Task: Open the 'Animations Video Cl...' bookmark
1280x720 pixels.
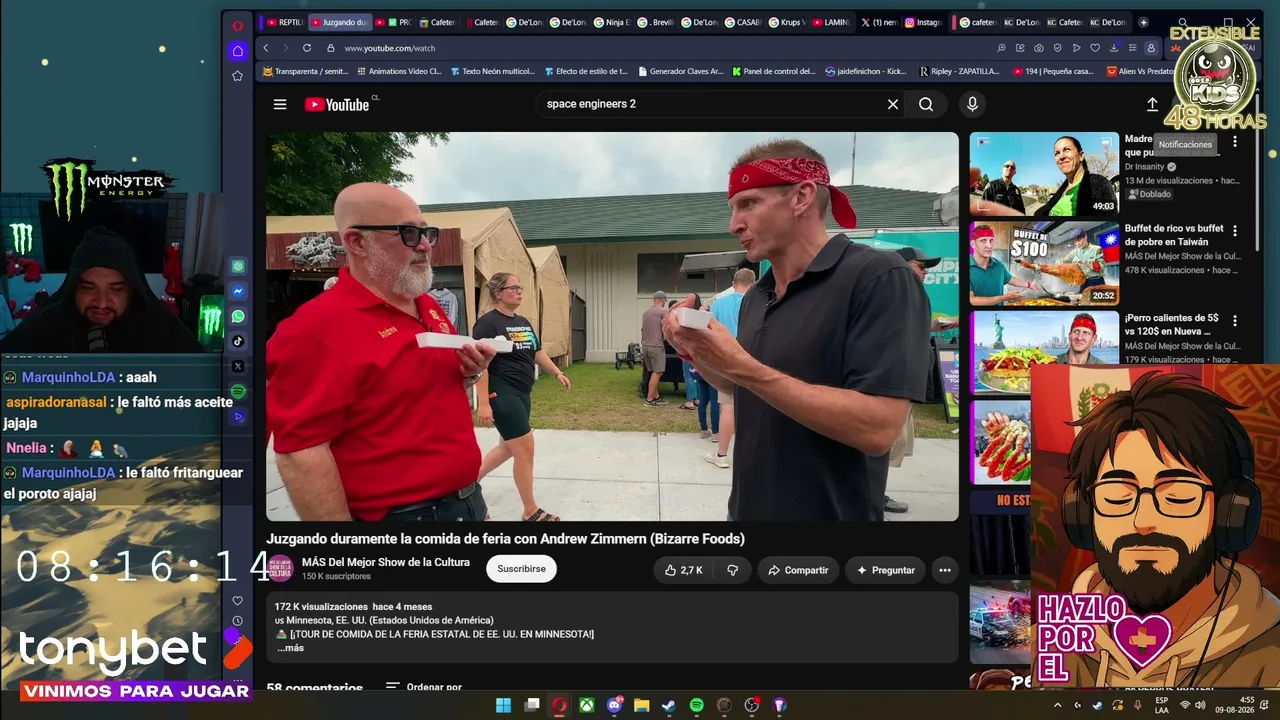Action: pos(398,72)
